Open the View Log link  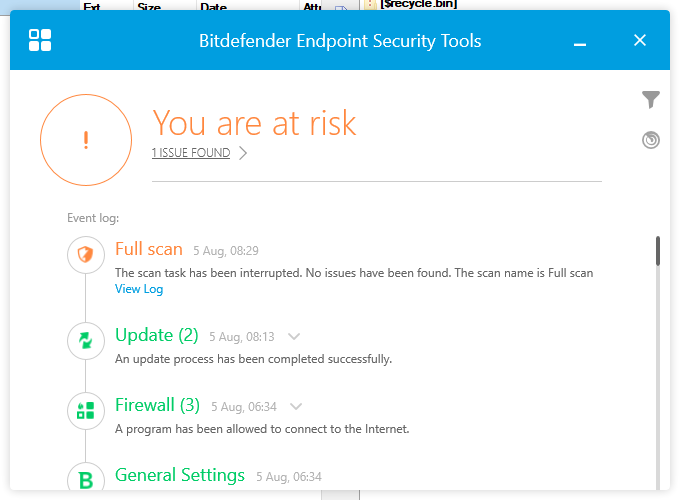pos(139,289)
